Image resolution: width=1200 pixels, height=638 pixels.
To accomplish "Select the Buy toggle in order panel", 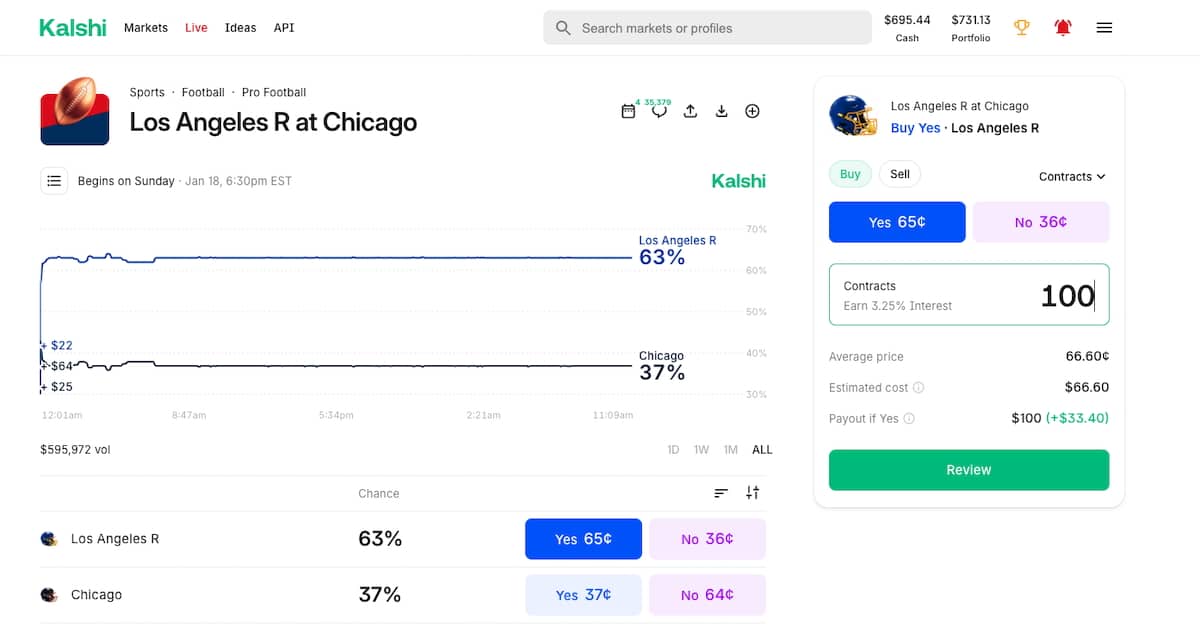I will coord(850,174).
